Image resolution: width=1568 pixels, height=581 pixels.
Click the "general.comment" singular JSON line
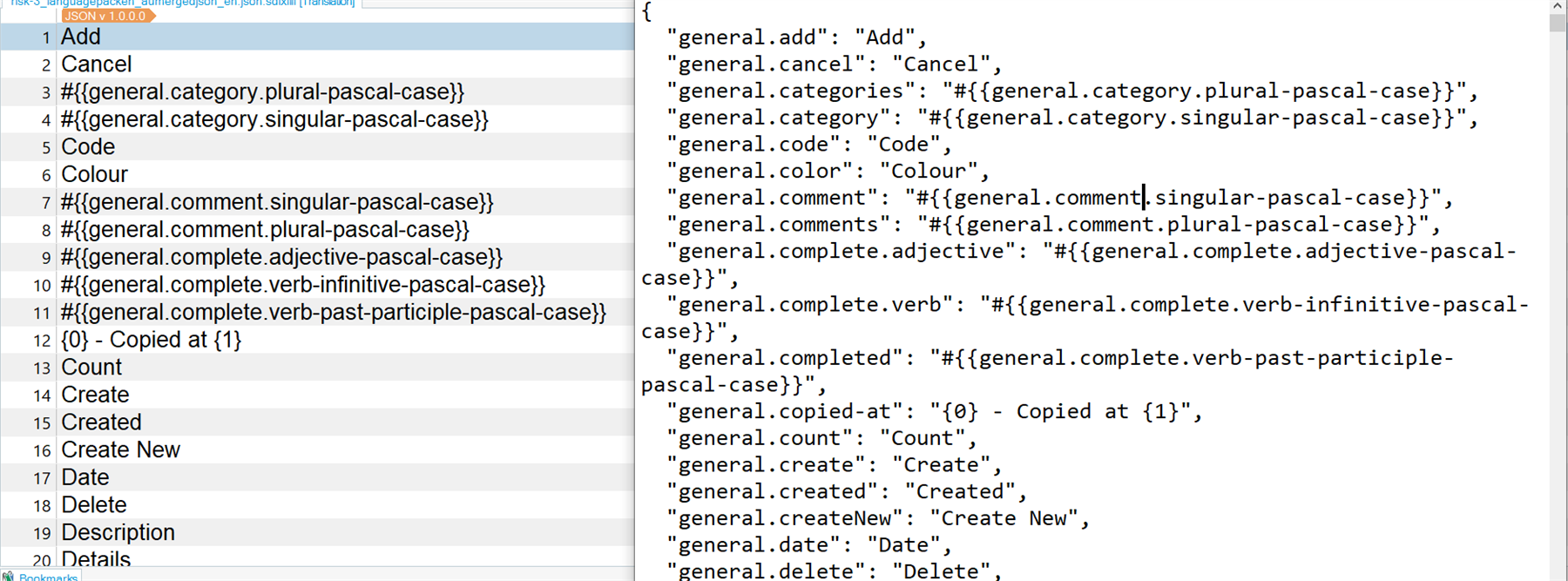point(1059,198)
